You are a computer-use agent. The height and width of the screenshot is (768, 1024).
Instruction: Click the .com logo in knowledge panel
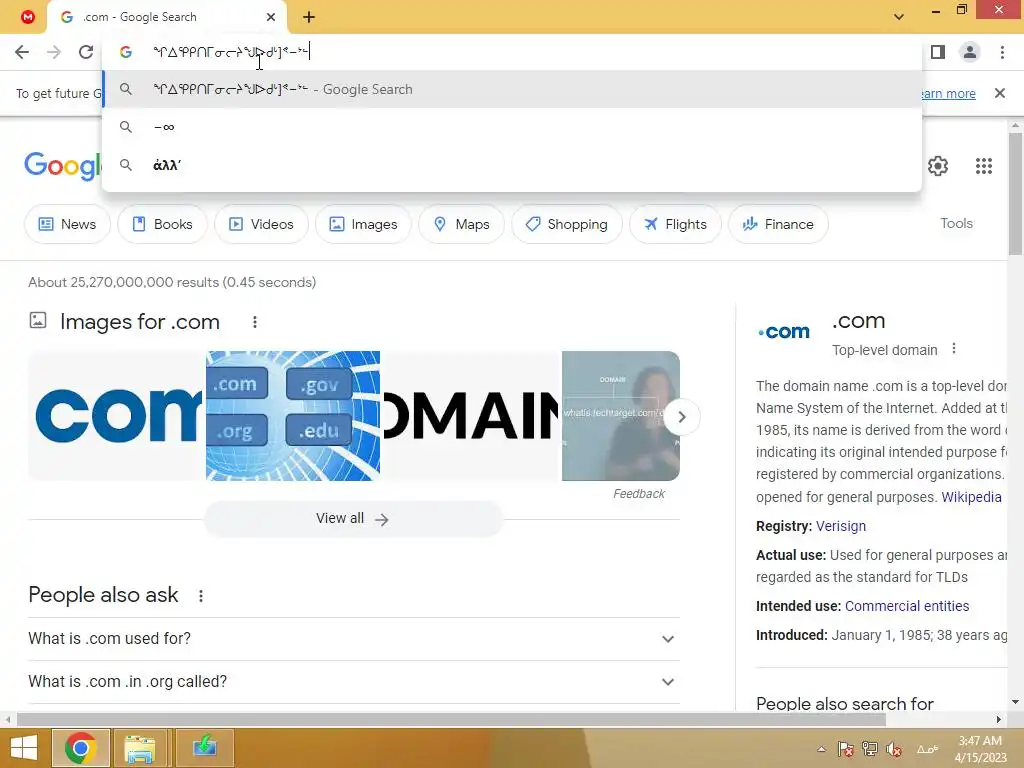point(784,332)
